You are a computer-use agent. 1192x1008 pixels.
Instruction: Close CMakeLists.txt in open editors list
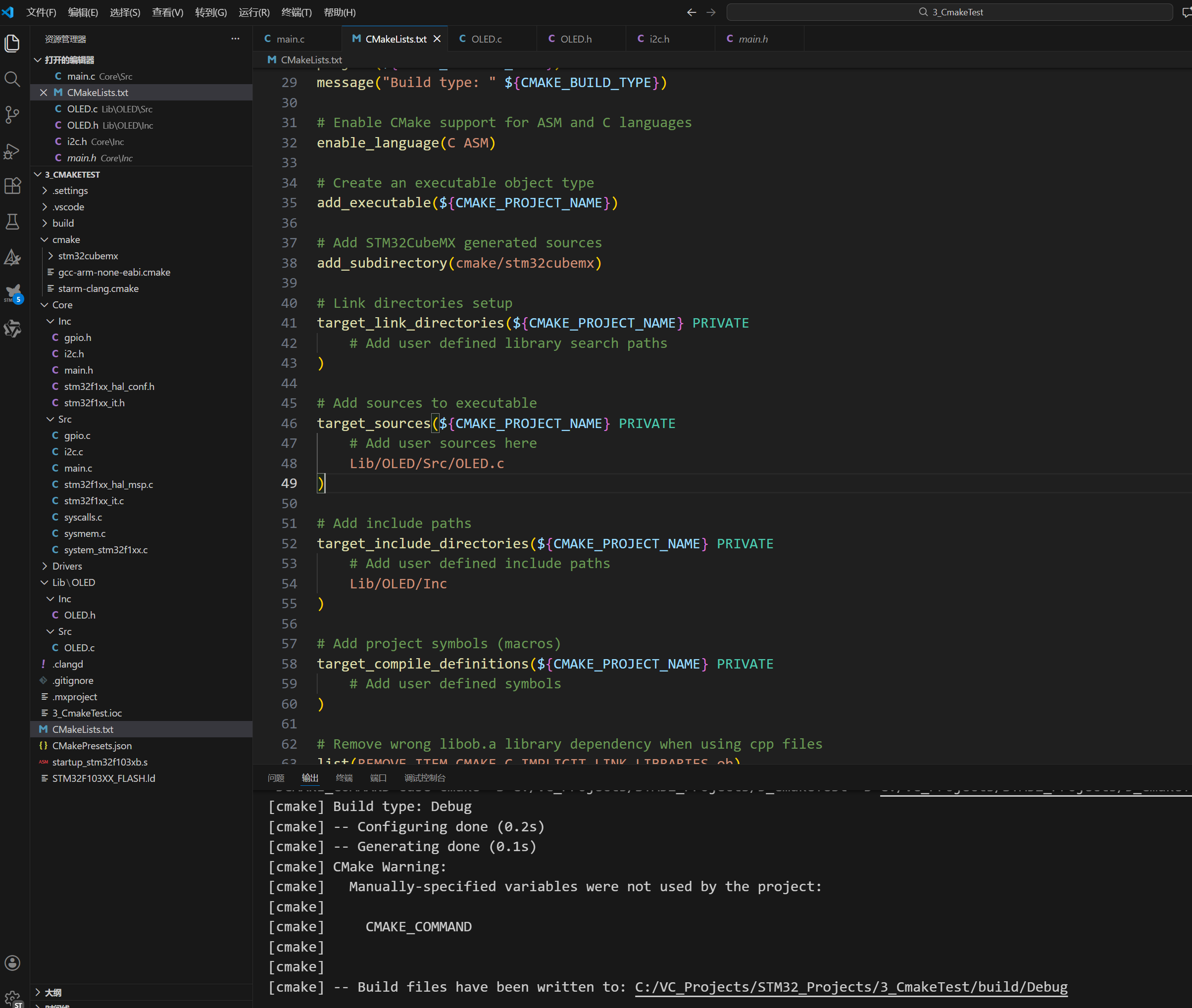pos(44,93)
